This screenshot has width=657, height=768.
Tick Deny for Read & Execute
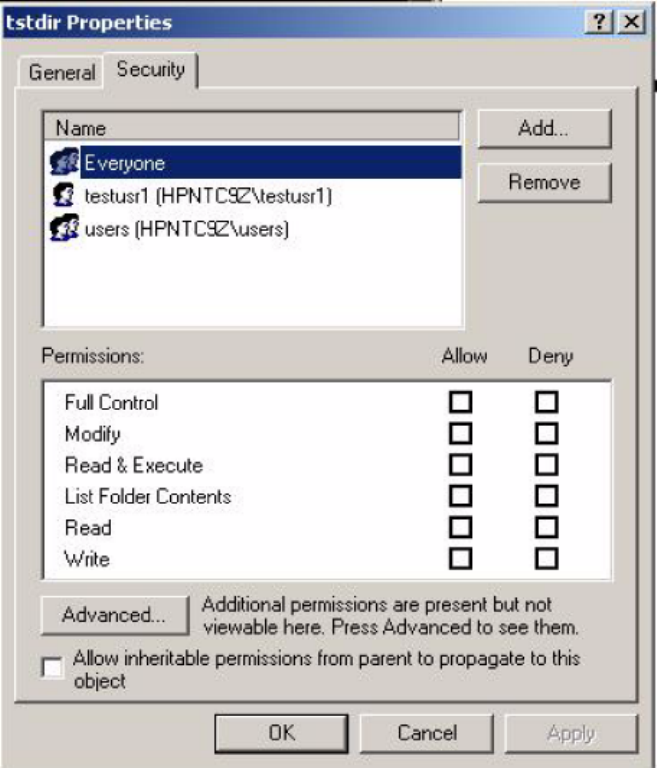click(546, 465)
